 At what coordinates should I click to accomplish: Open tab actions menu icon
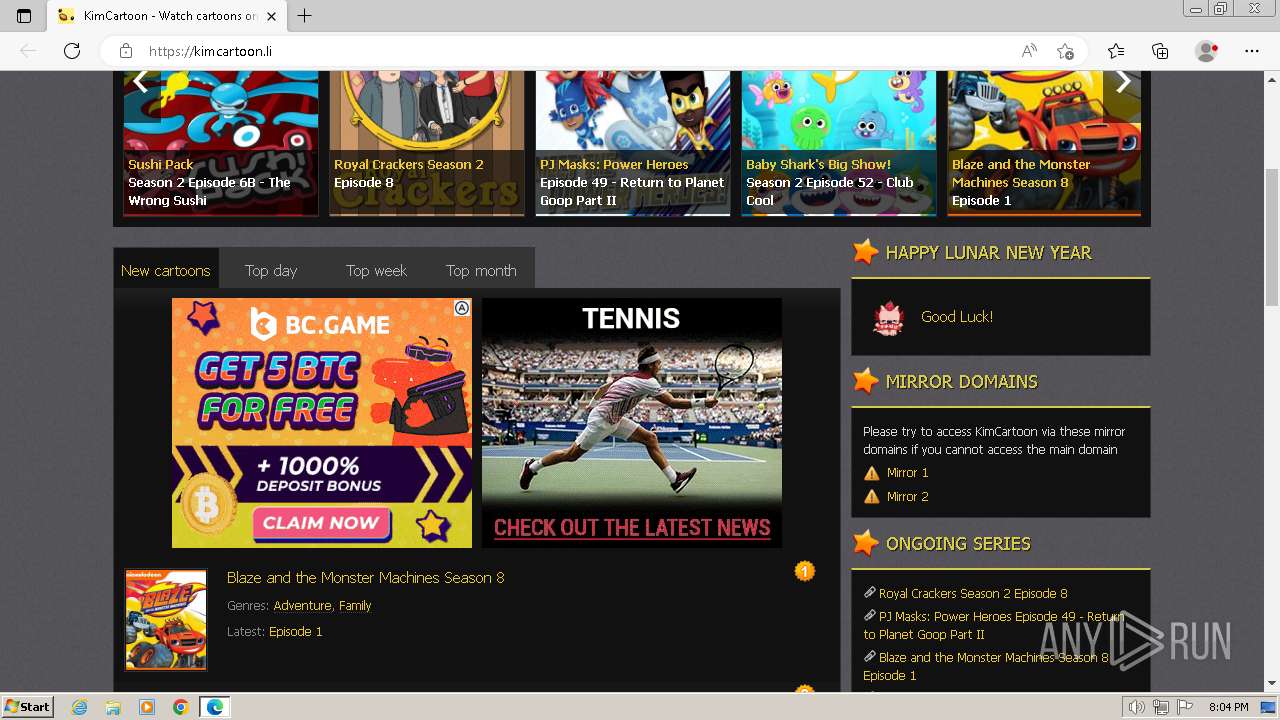pyautogui.click(x=24, y=16)
